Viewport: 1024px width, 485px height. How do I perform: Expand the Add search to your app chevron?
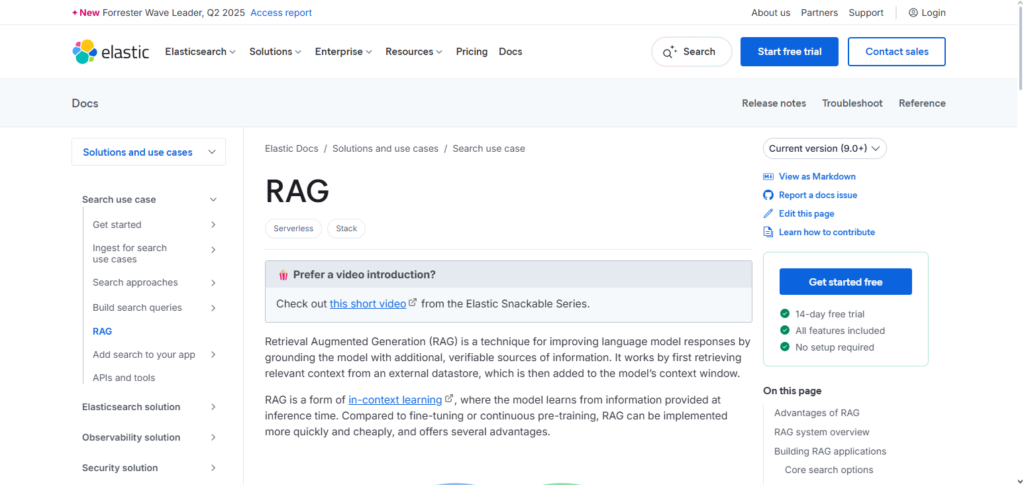click(213, 354)
